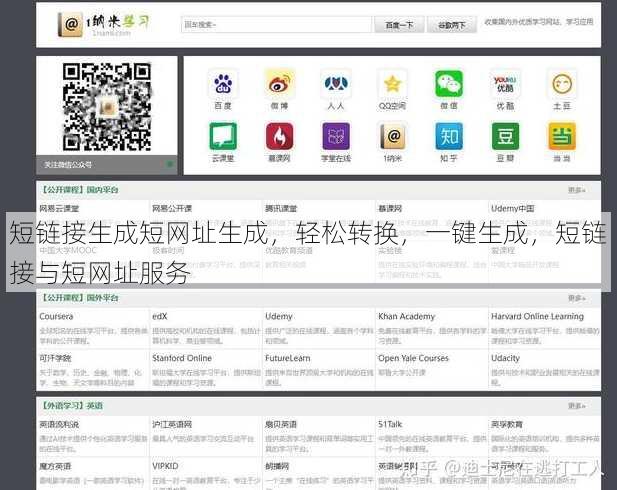
Task: Open the 英孚教育 link
Action: pos(507,424)
